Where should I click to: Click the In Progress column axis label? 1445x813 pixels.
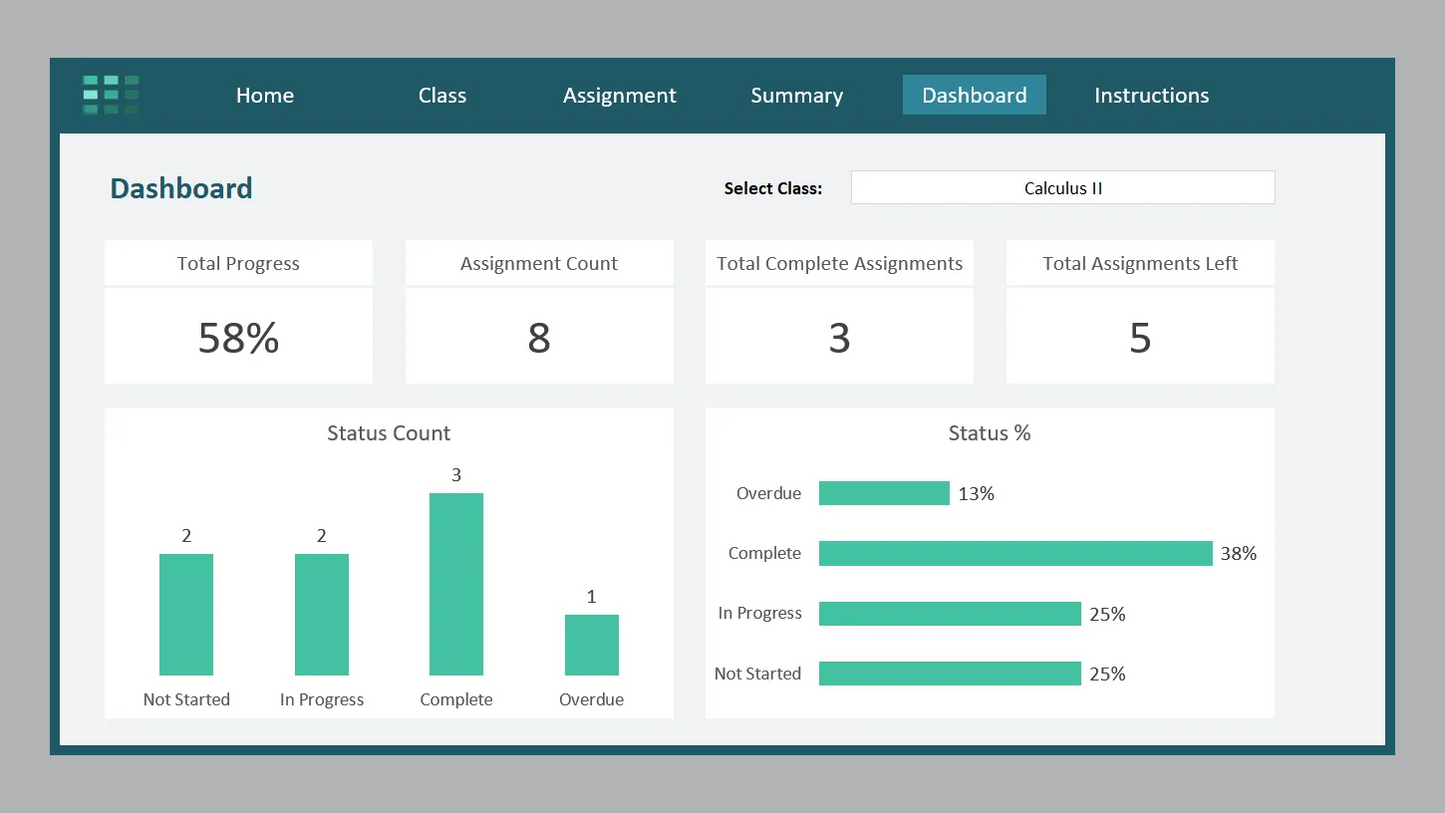click(x=322, y=700)
